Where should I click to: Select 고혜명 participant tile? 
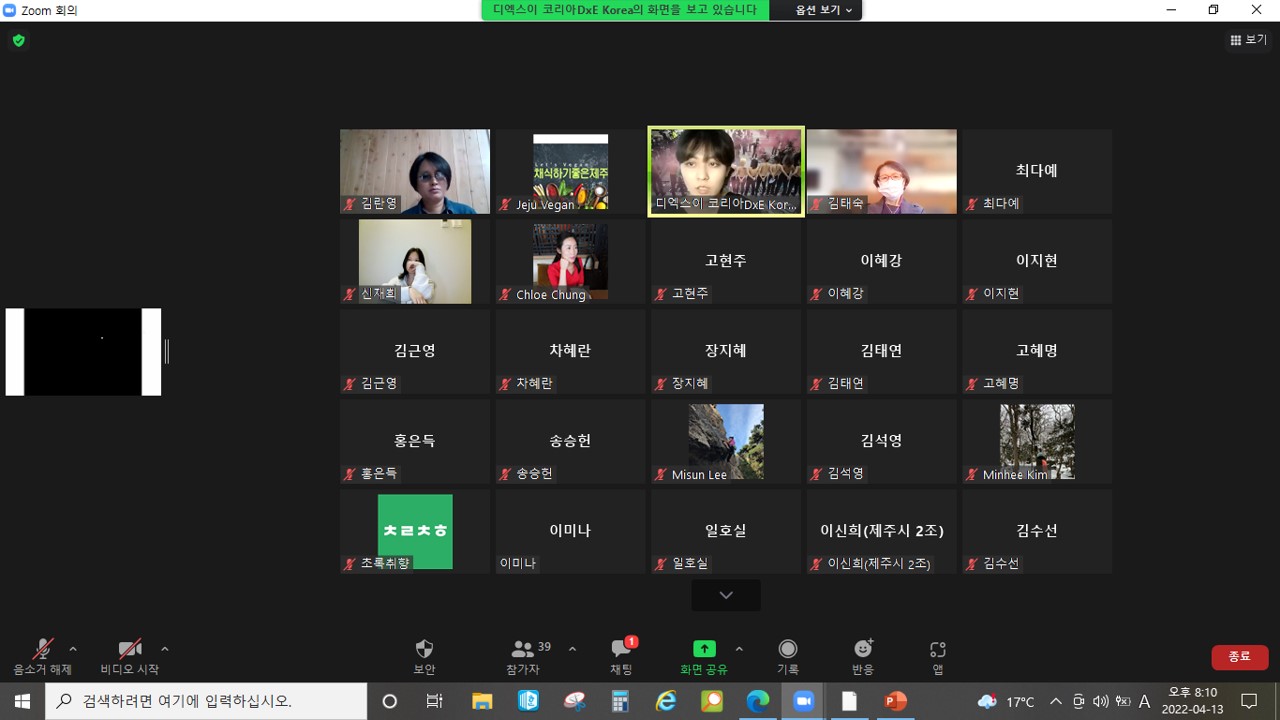tap(1037, 351)
